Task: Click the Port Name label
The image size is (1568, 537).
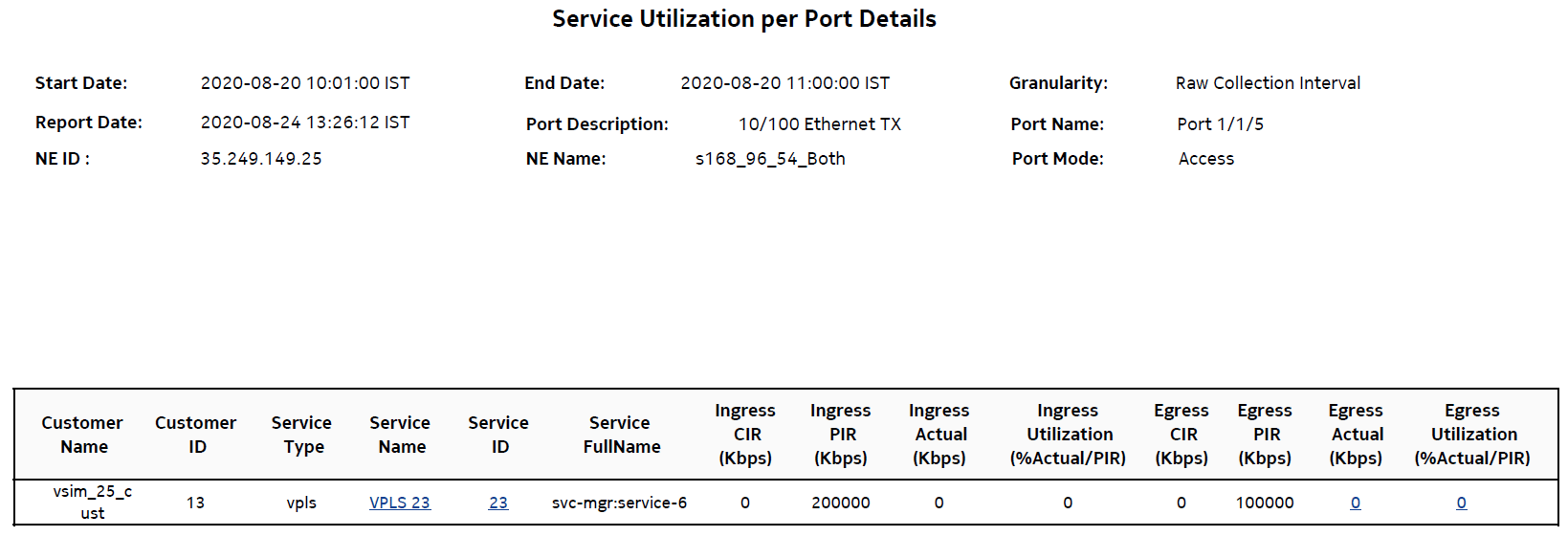Action: 1057,124
